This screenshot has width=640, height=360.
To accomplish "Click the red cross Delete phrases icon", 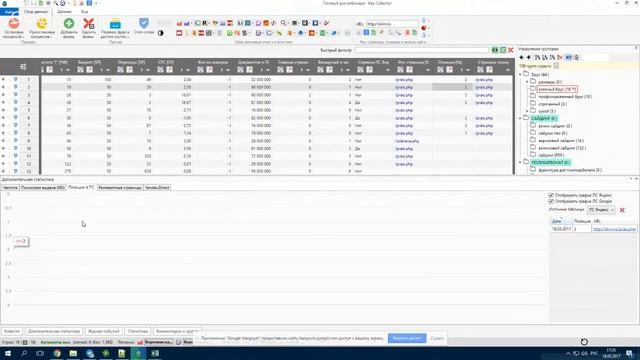I will [x=89, y=24].
